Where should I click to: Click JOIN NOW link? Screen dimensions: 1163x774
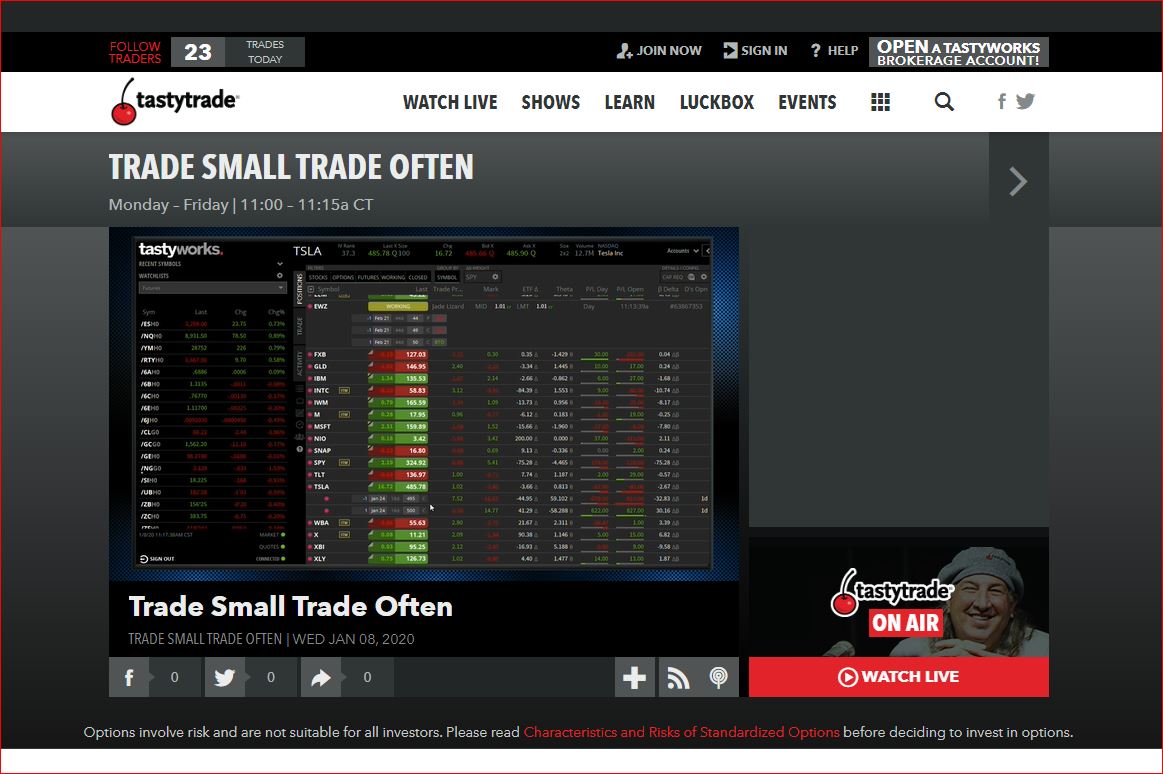coord(669,50)
